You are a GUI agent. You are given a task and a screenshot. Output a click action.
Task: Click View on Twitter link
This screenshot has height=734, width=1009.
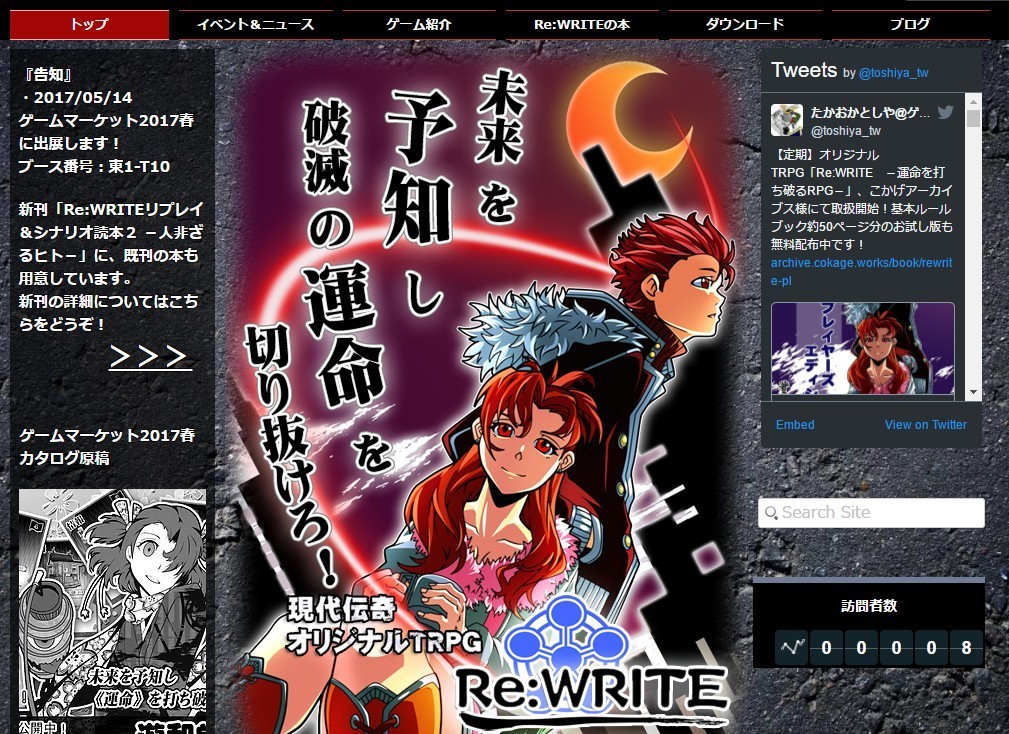coord(925,425)
